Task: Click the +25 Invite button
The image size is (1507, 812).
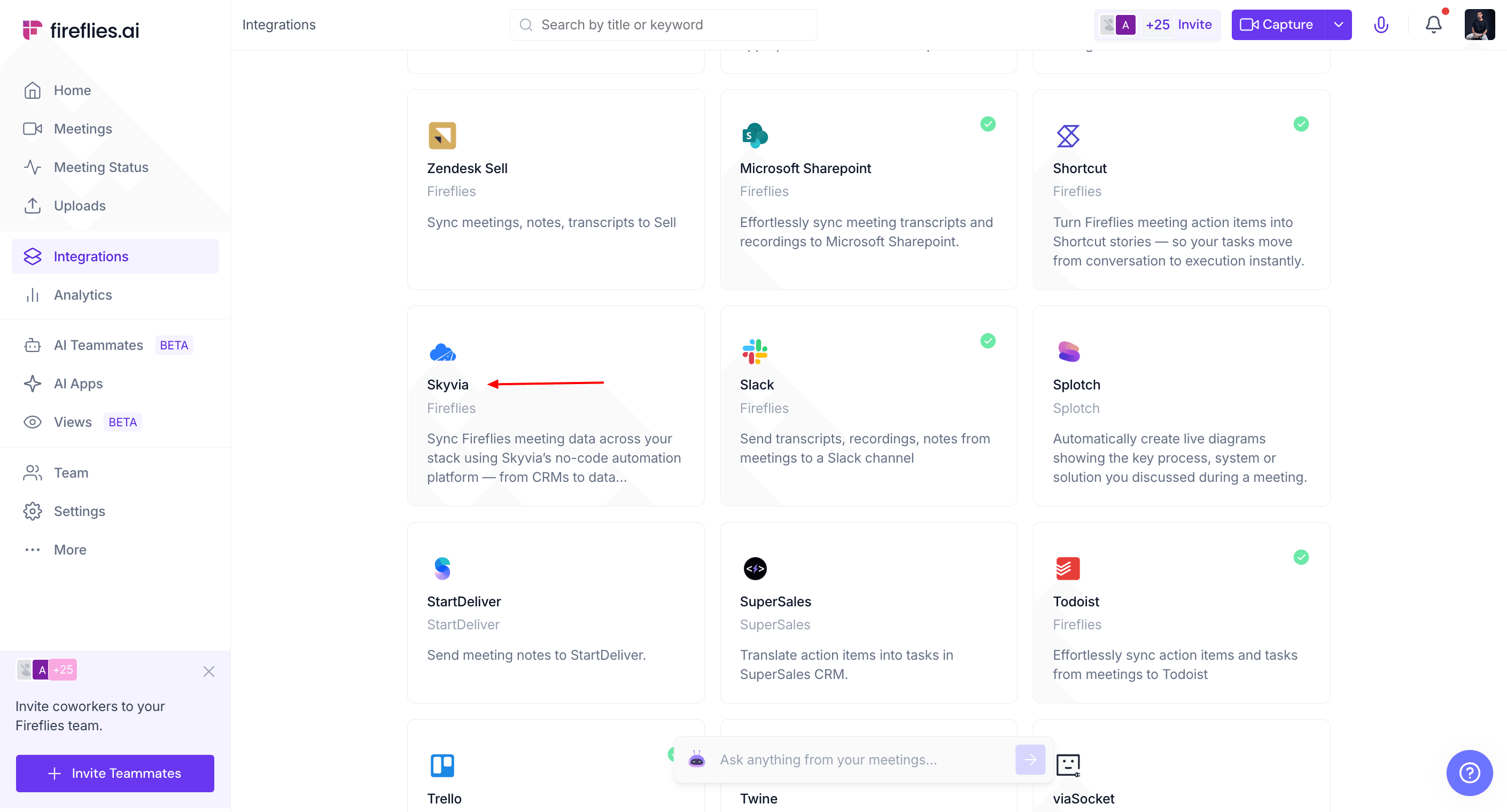Action: (x=1178, y=25)
